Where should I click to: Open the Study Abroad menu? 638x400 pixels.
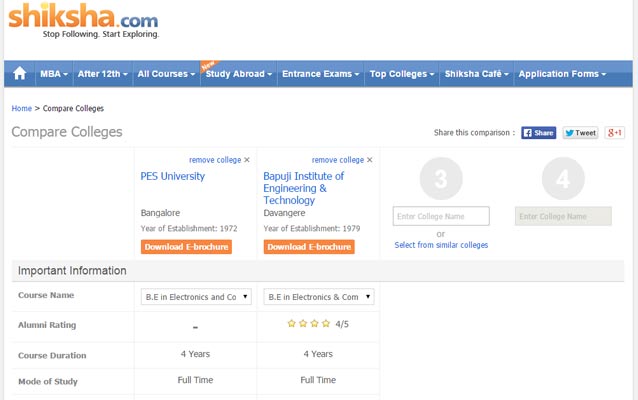[x=239, y=74]
